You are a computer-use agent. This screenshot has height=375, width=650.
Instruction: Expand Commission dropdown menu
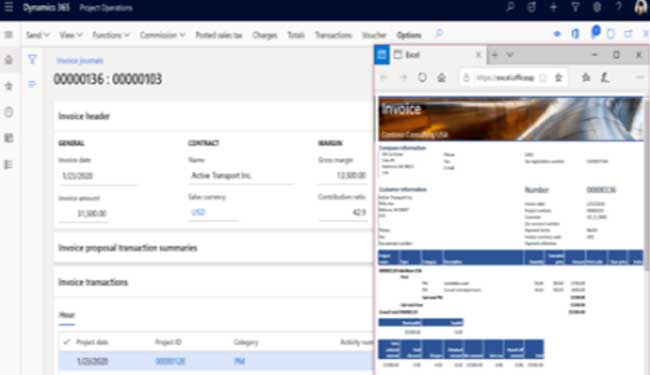point(162,35)
